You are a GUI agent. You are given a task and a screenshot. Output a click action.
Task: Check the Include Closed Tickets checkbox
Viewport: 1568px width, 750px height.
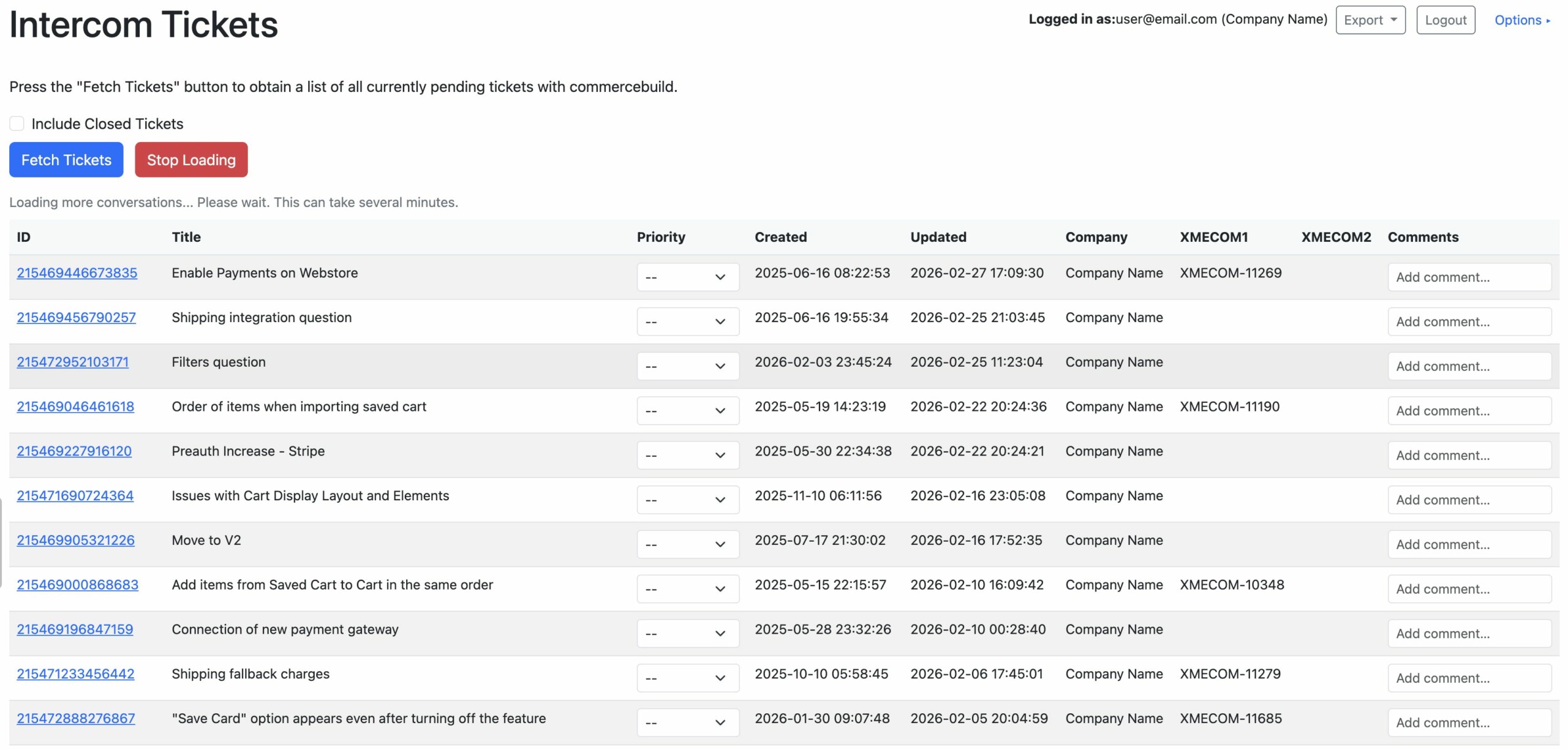coord(17,124)
